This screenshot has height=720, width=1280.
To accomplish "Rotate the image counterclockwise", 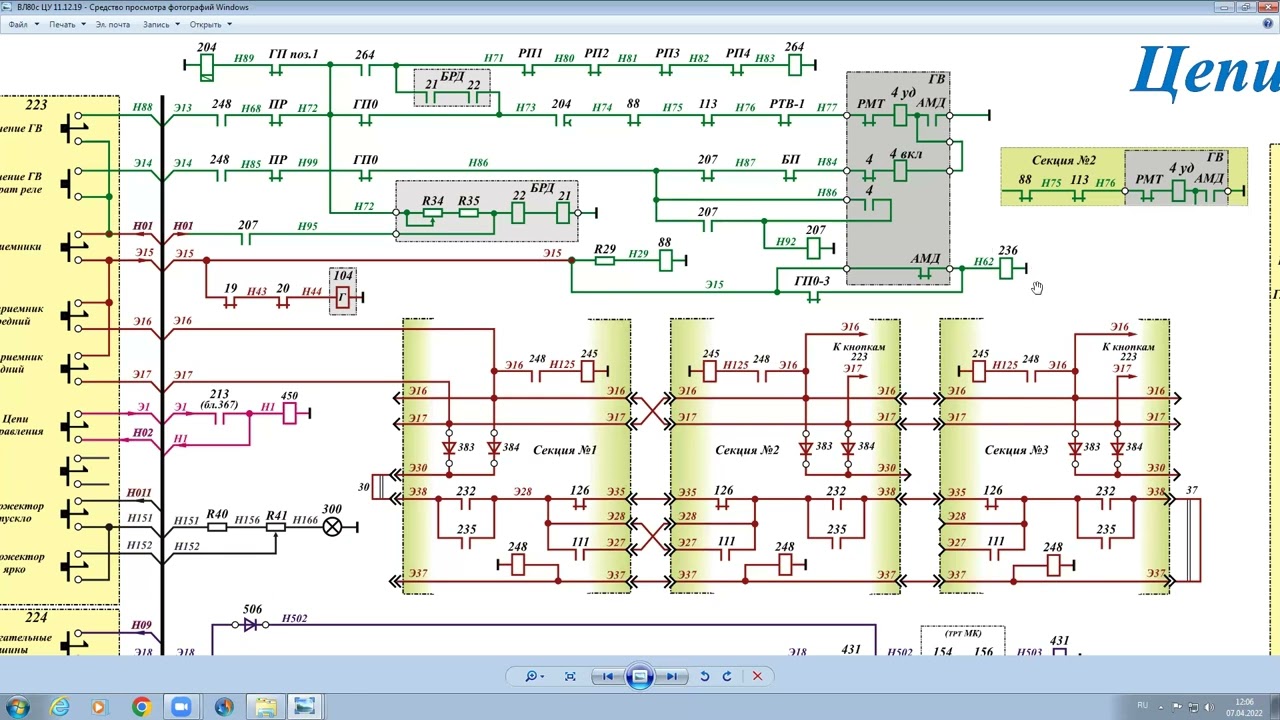I will click(704, 677).
